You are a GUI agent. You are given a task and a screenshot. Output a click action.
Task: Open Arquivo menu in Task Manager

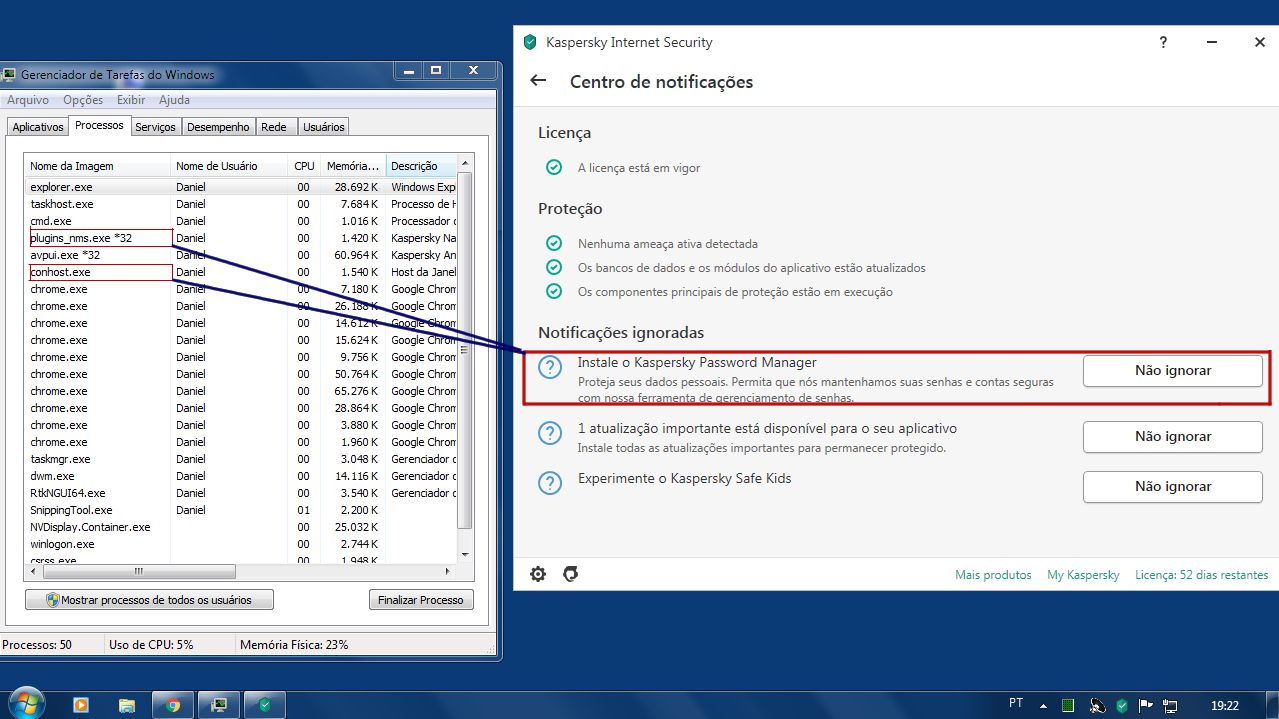click(x=28, y=100)
